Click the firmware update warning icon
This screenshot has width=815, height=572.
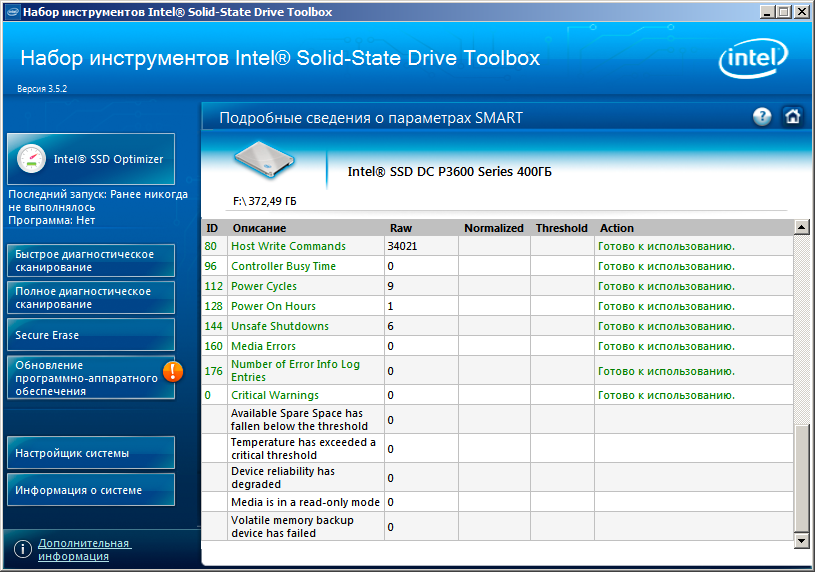pyautogui.click(x=173, y=371)
